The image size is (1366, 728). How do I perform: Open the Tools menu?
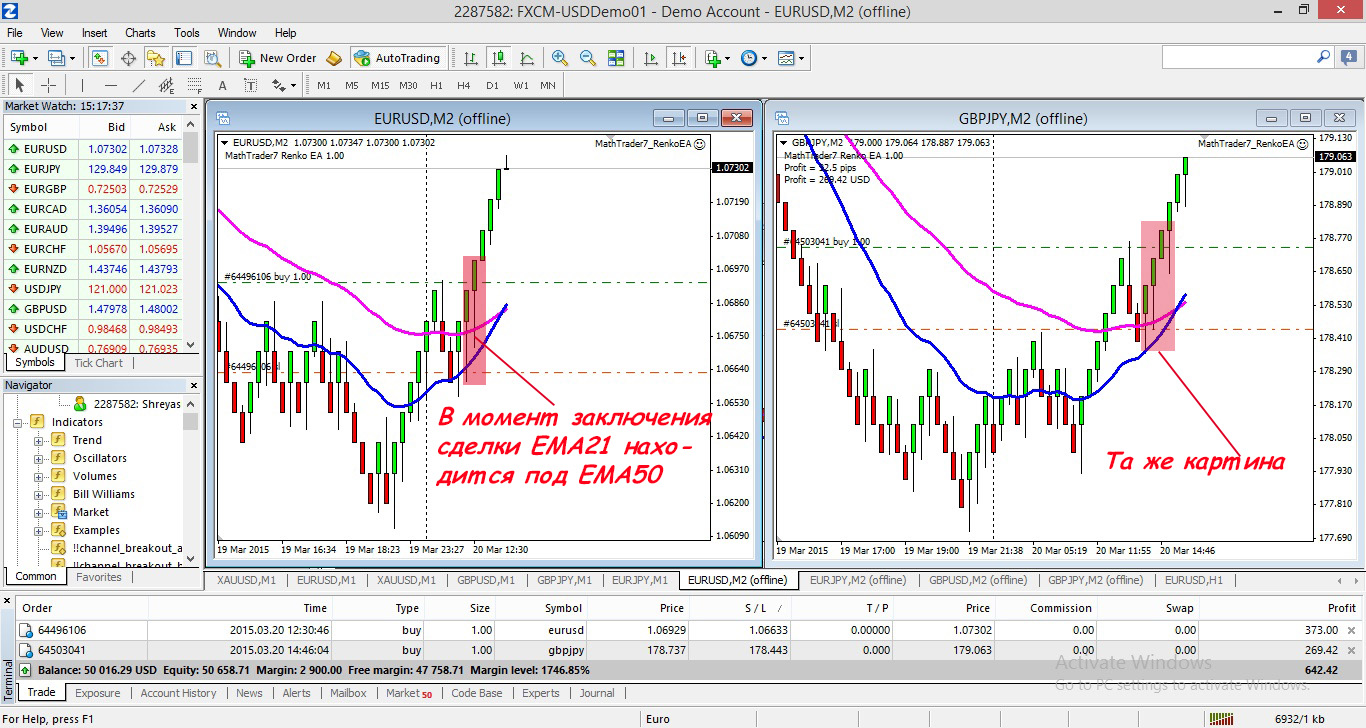tap(187, 33)
